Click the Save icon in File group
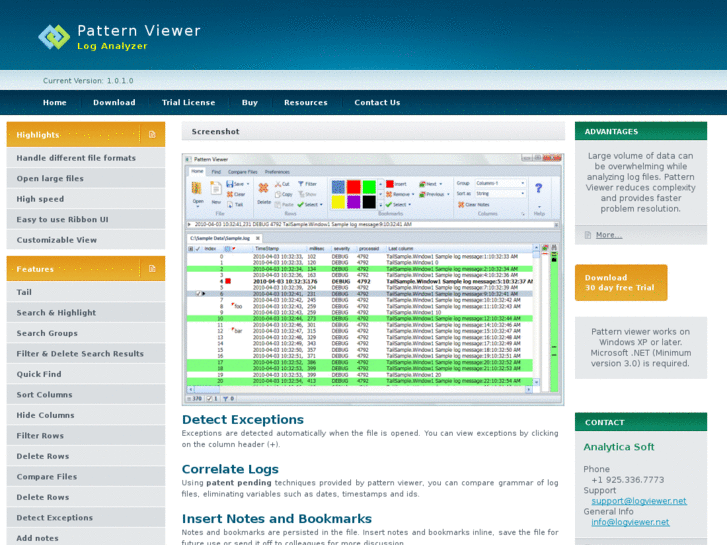This screenshot has width=727, height=545. pos(230,184)
